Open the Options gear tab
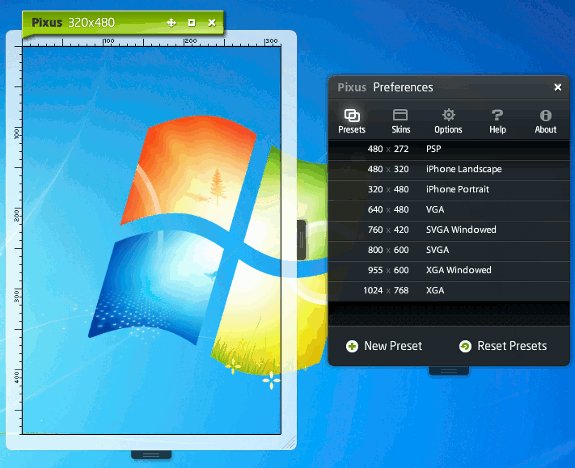 pos(448,121)
